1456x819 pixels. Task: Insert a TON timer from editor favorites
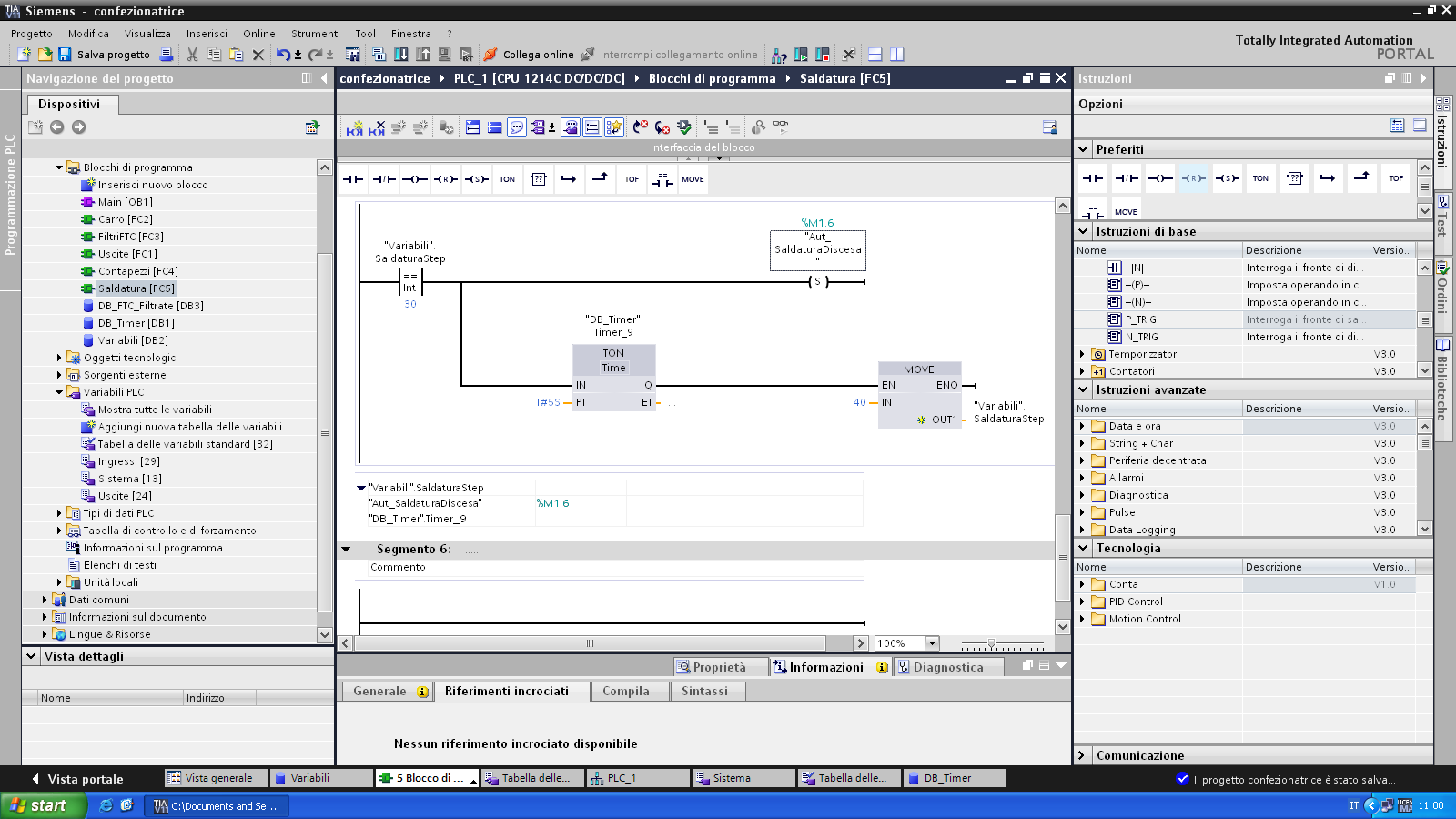tap(507, 179)
